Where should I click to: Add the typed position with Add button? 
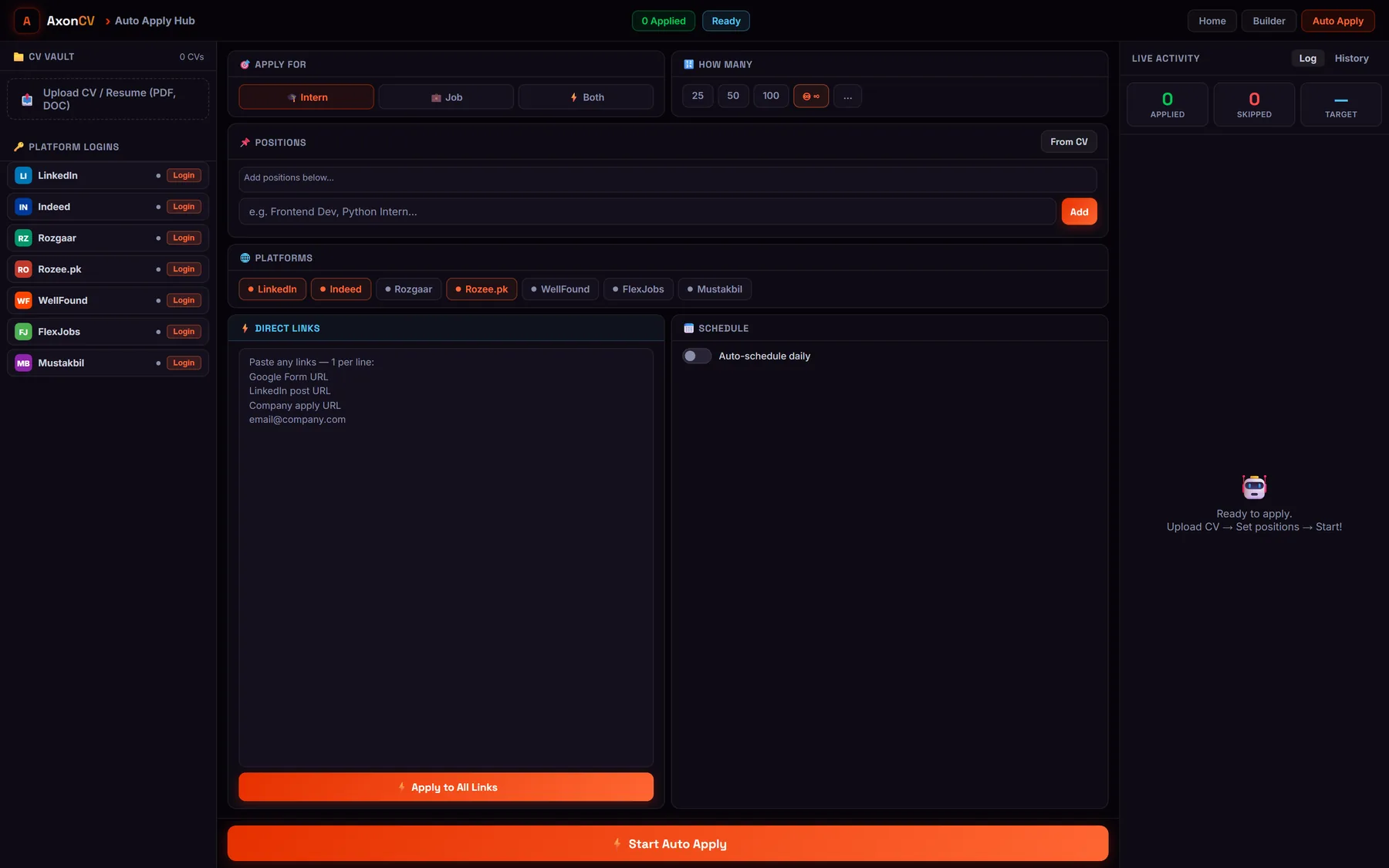pyautogui.click(x=1080, y=211)
